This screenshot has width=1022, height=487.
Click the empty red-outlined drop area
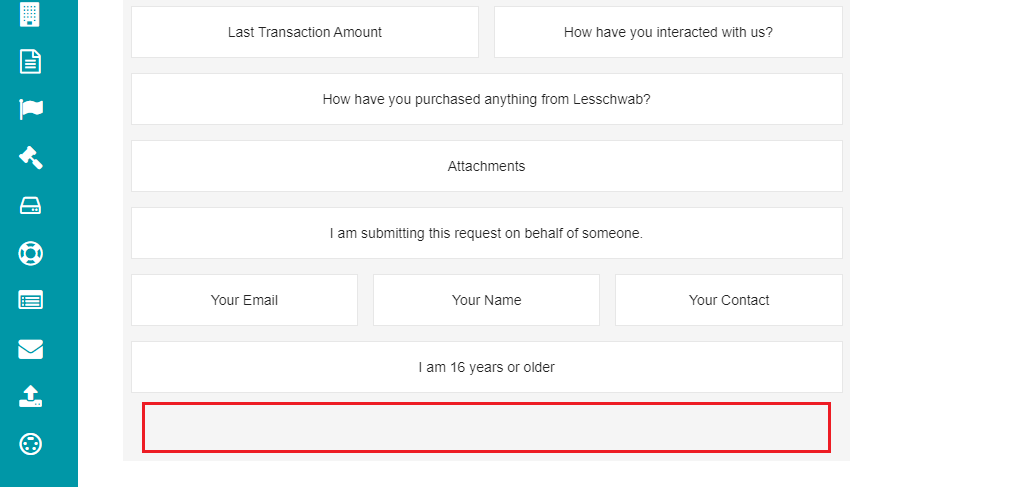click(x=486, y=428)
